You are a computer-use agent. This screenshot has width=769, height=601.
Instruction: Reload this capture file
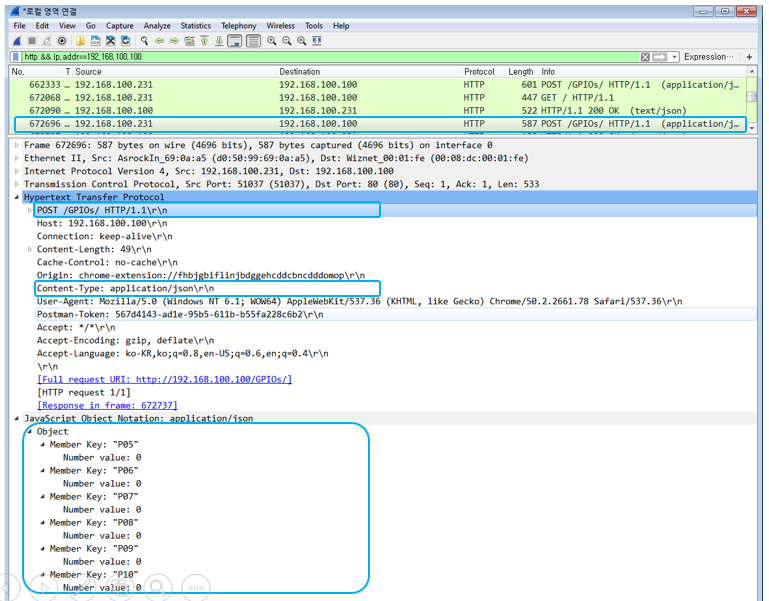[126, 41]
